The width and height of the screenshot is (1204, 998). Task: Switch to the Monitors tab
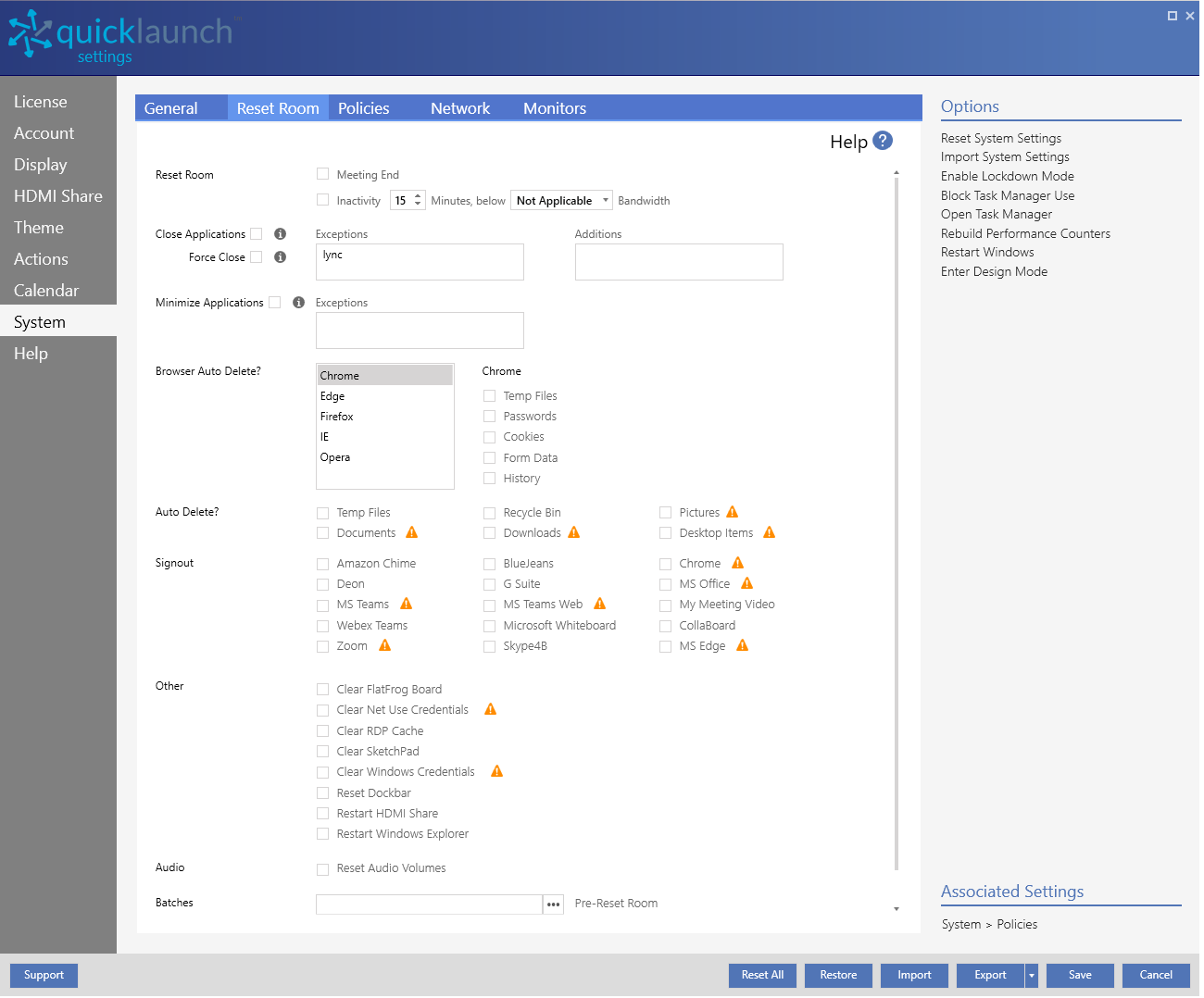pyautogui.click(x=555, y=108)
